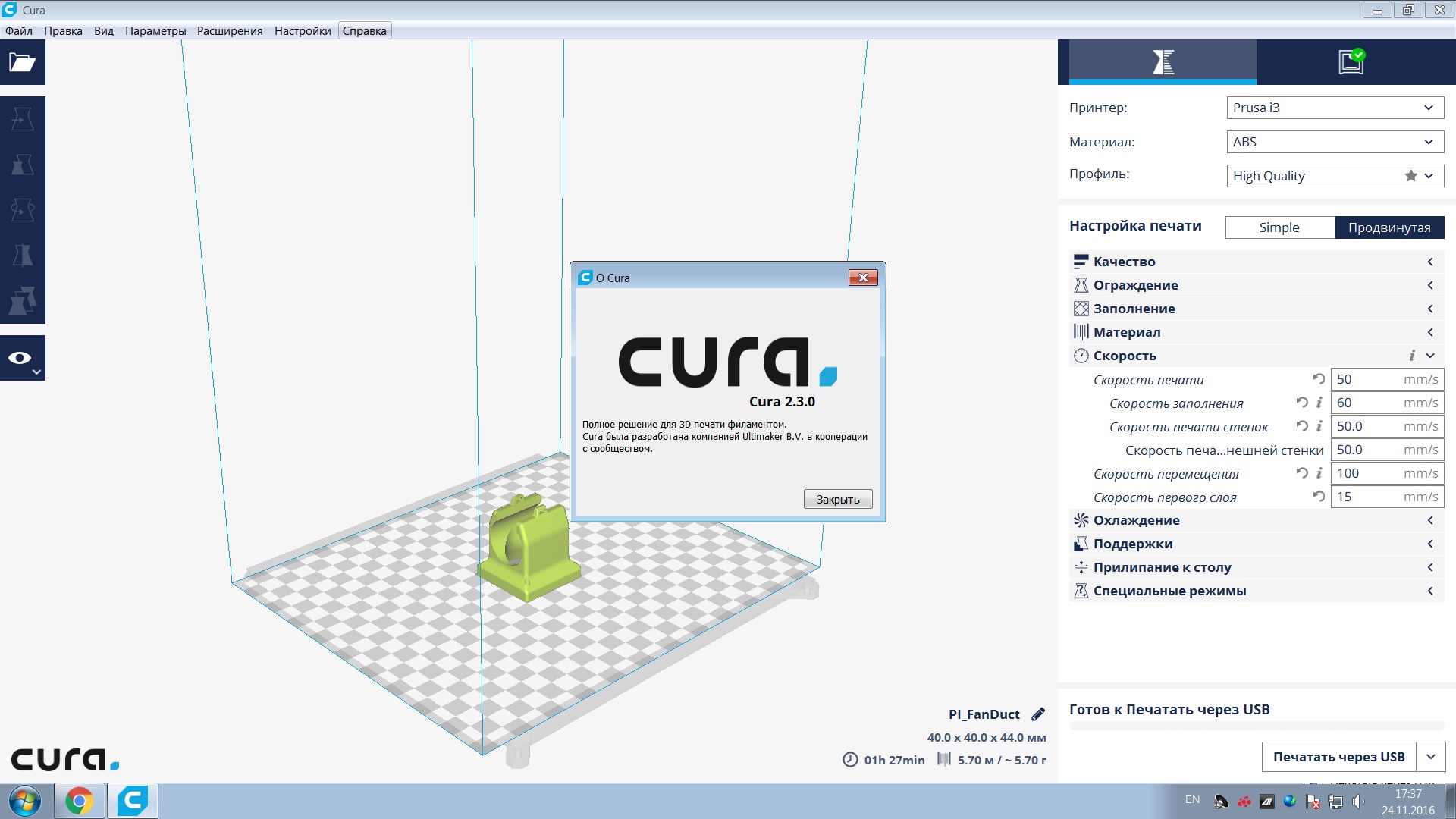This screenshot has height=819, width=1456.
Task: Select the Scale tool in left toolbar
Action: [22, 165]
